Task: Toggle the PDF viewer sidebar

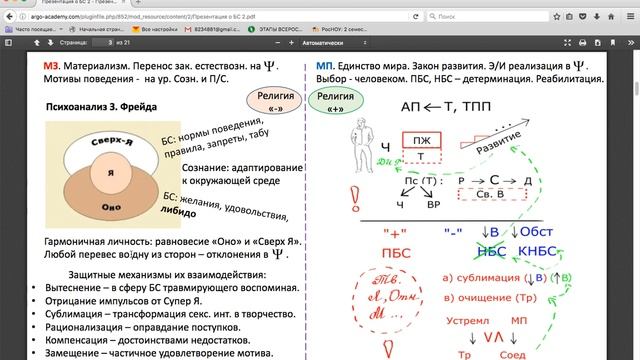Action: pos(8,42)
